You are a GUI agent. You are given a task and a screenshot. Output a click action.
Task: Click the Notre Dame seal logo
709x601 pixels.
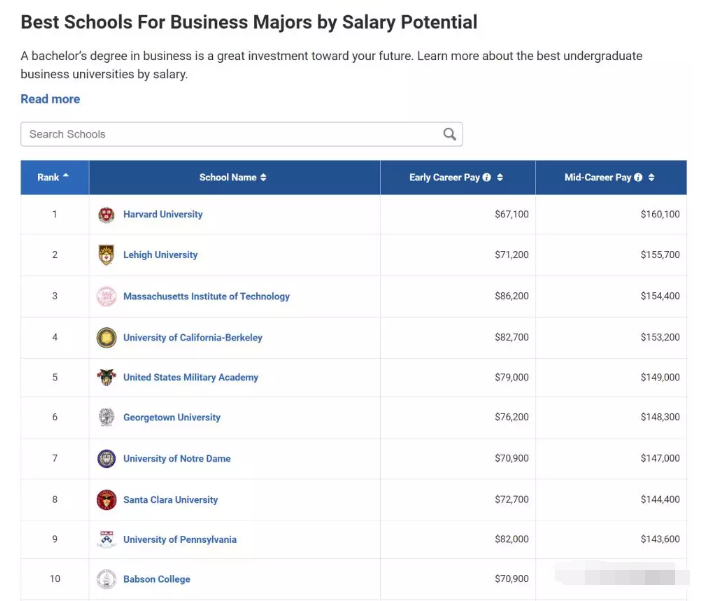[106, 459]
